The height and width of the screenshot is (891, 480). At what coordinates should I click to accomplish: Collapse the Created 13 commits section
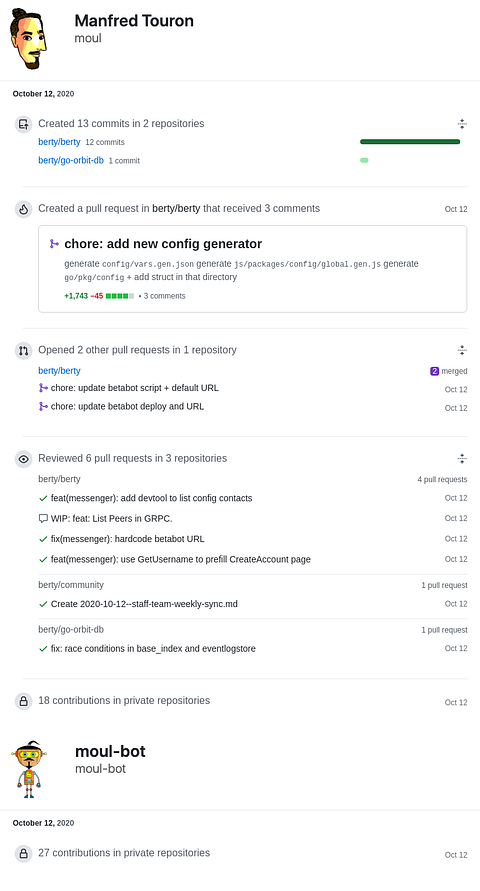point(462,124)
